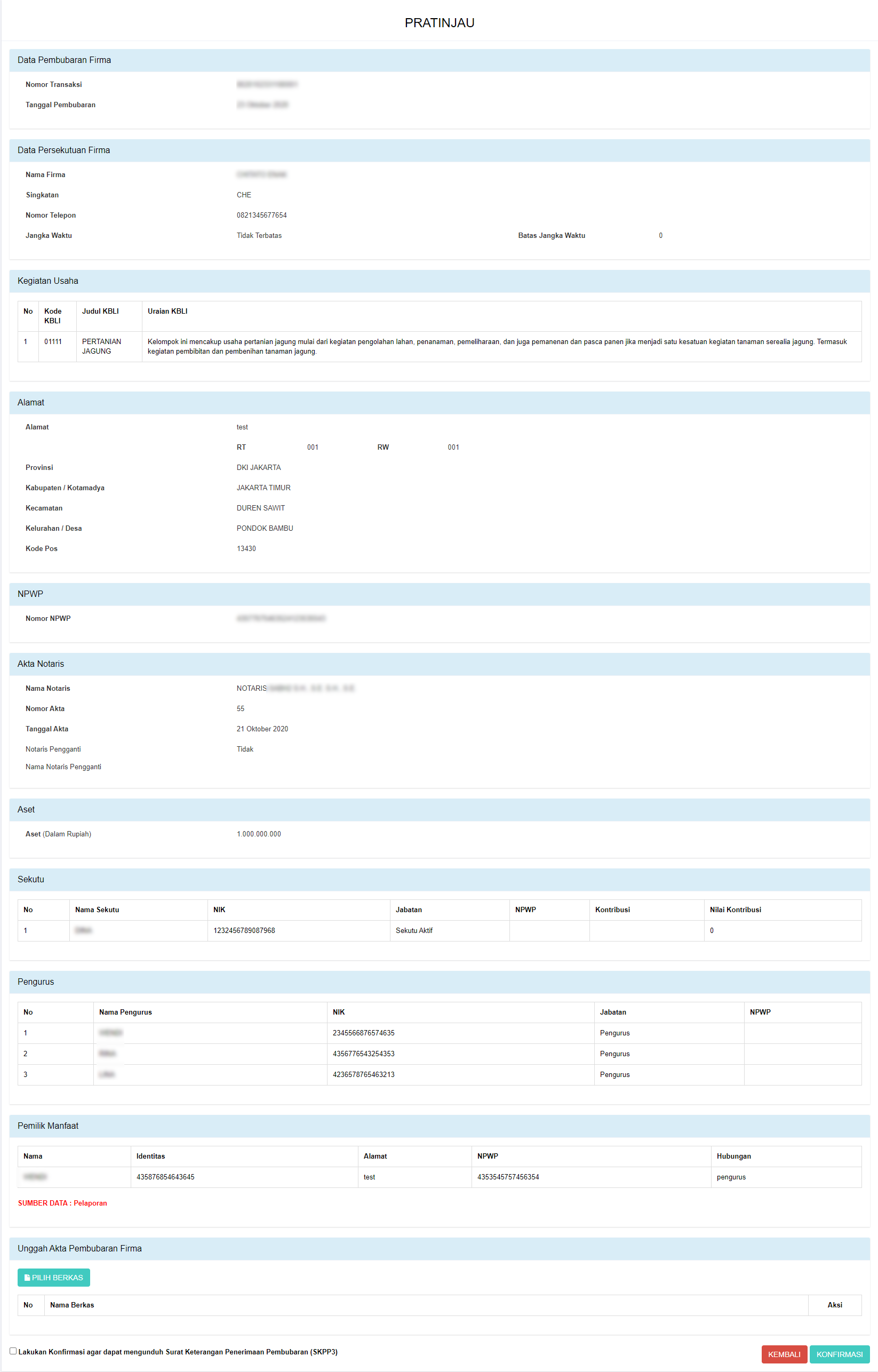Click the Unggah Akta Pembubaran Firma header
The width and height of the screenshot is (878, 1372).
click(x=79, y=1248)
